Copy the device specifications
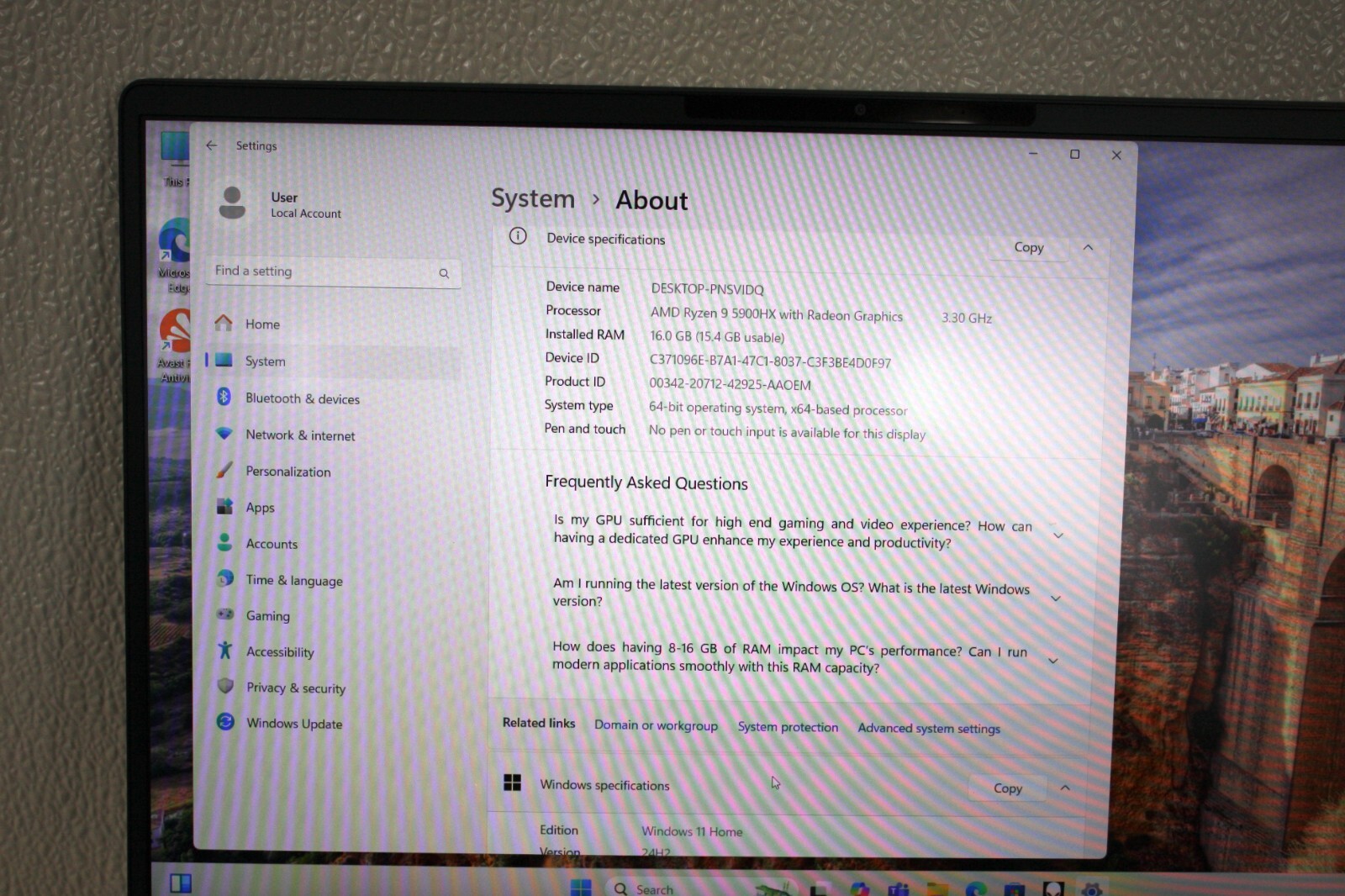 1029,247
